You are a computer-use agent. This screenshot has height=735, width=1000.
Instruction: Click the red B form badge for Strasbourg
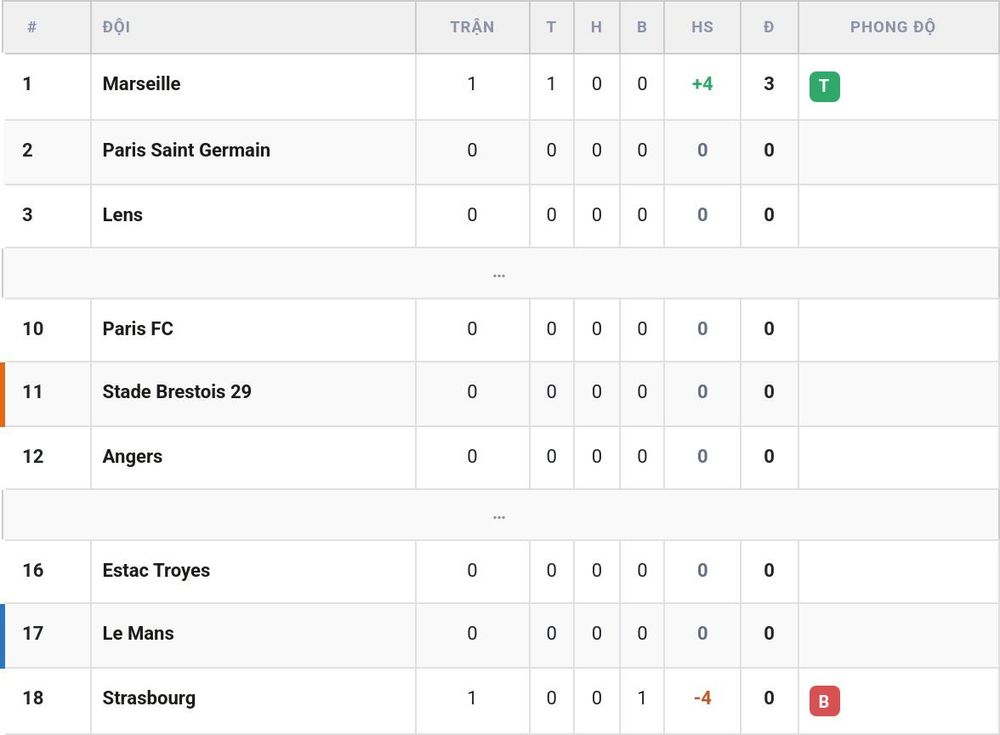pos(824,701)
